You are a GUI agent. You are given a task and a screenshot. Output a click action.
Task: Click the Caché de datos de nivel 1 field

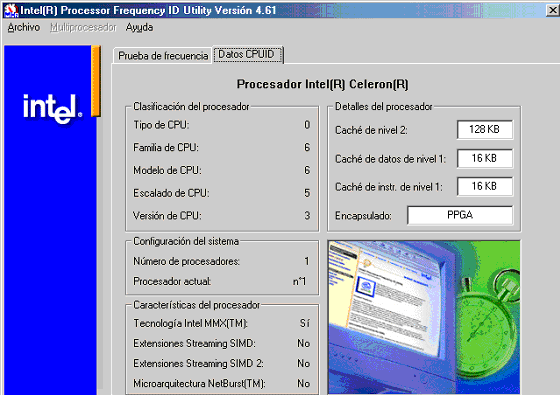click(485, 158)
